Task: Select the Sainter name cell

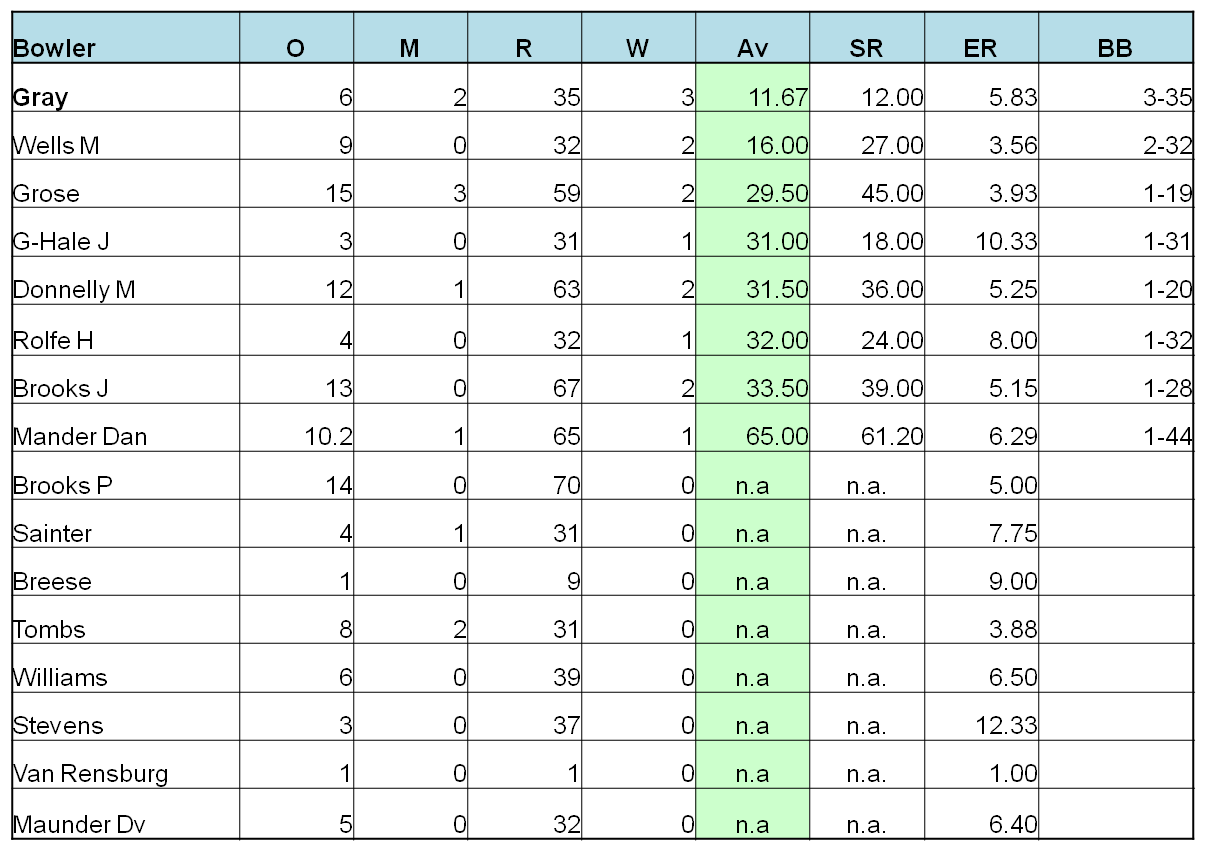Action: [x=125, y=533]
